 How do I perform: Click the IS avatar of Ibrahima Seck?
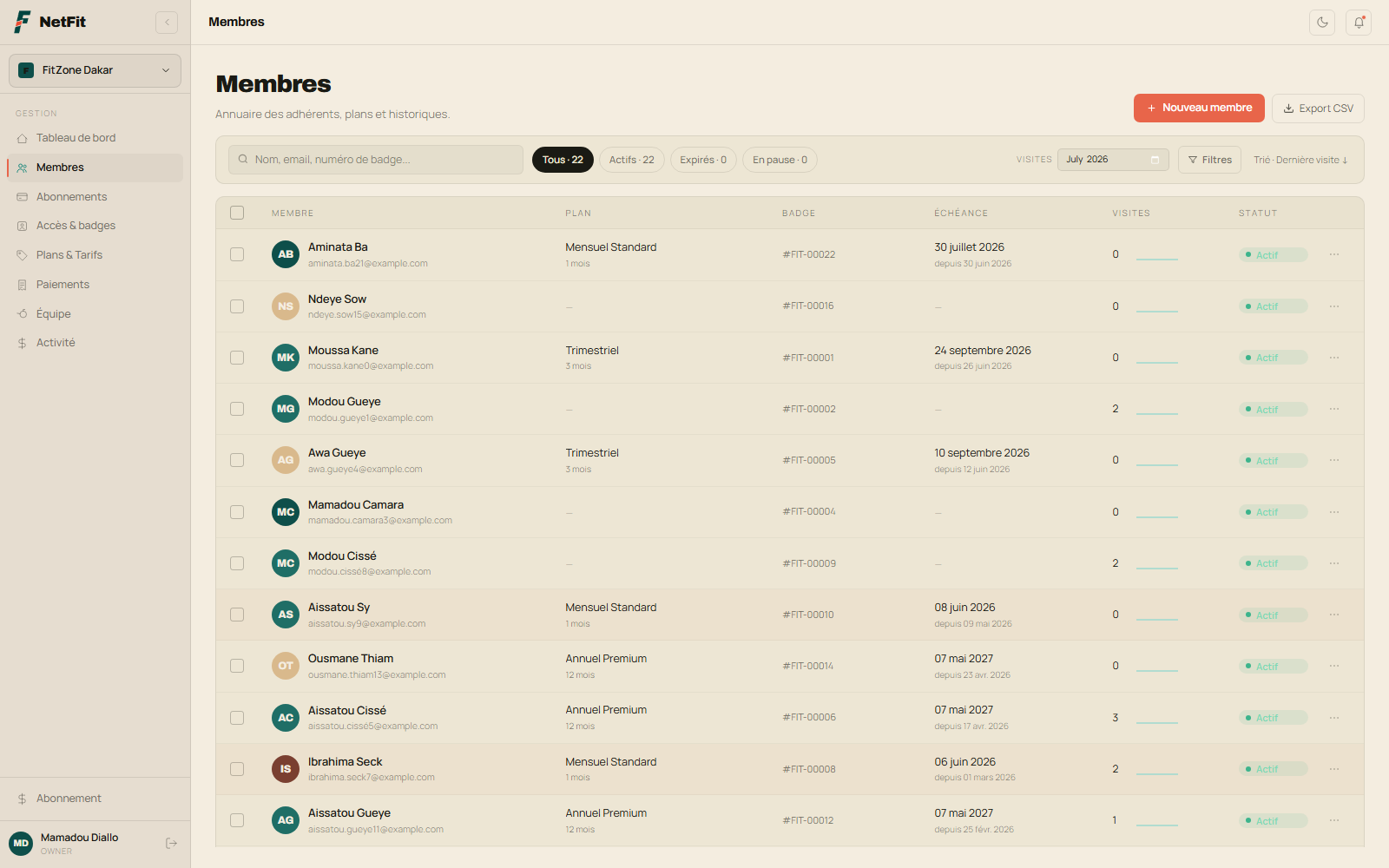pos(286,769)
